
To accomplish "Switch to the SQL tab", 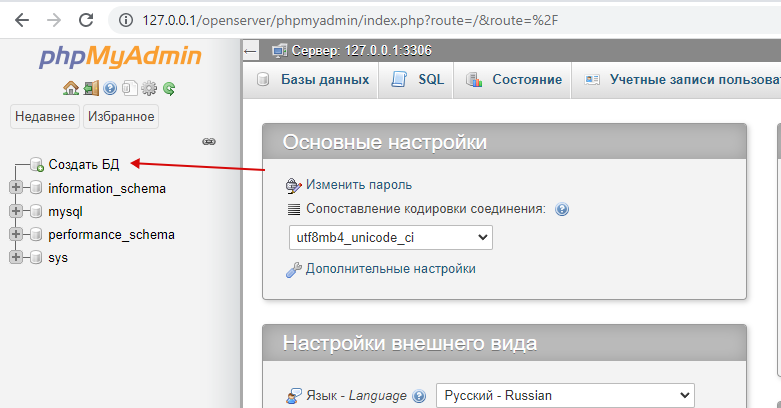I will [417, 80].
